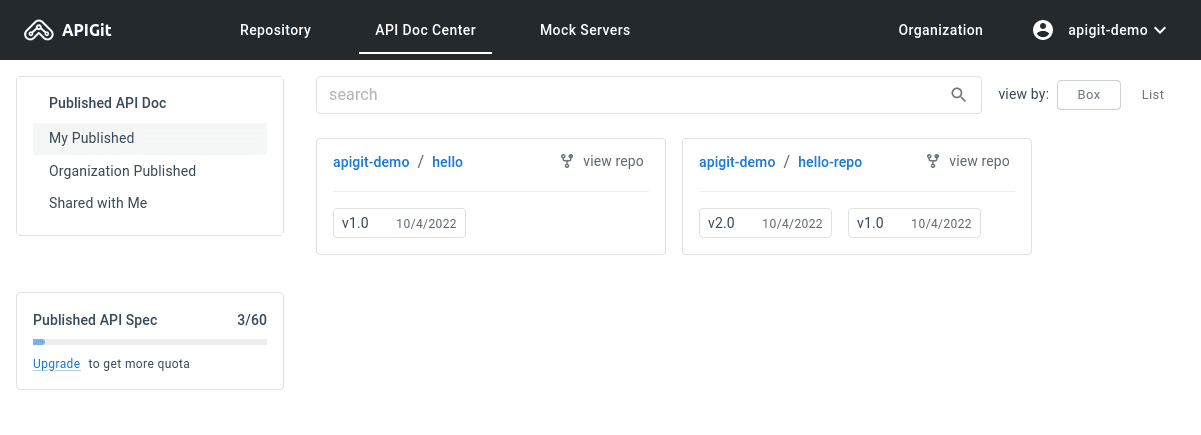Screen dimensions: 1201x435
Task: Click the search magnifier icon
Action: tap(958, 95)
